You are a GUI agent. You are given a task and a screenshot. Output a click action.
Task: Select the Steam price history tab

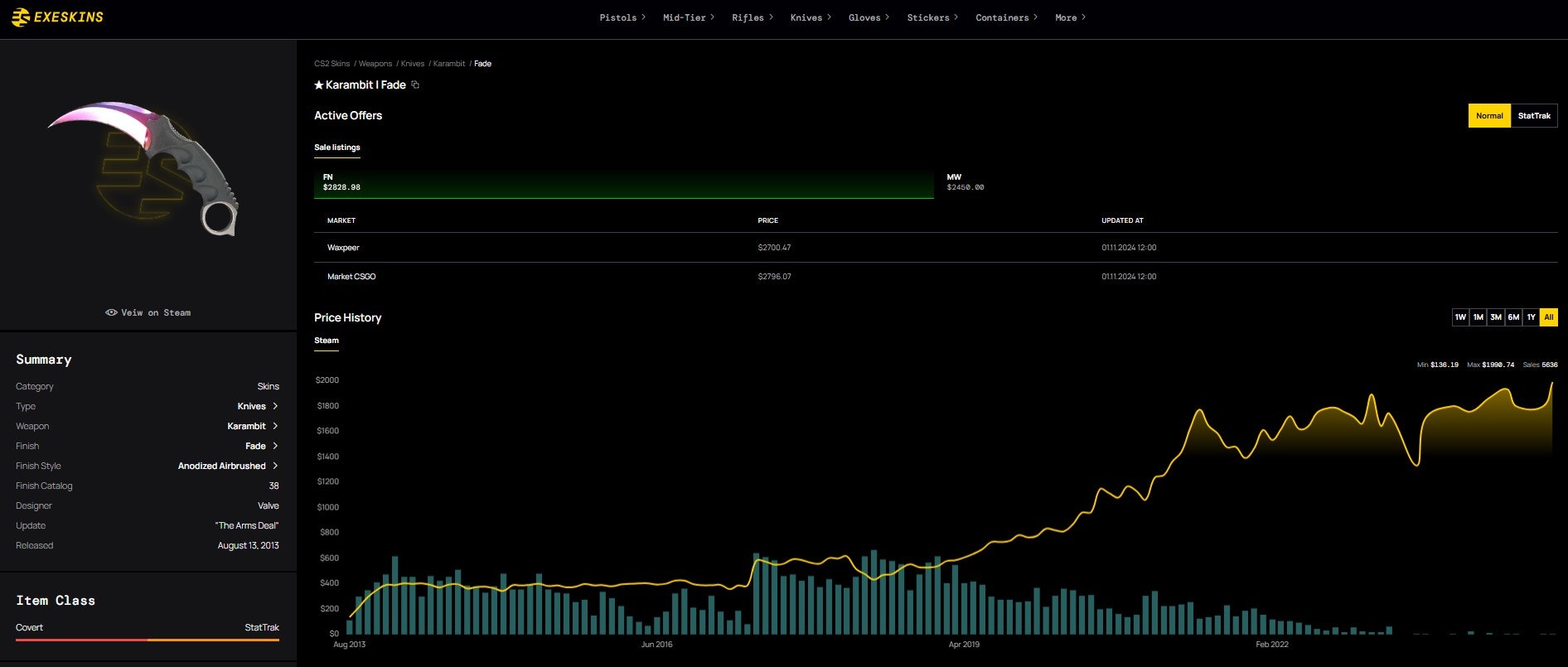tap(327, 341)
